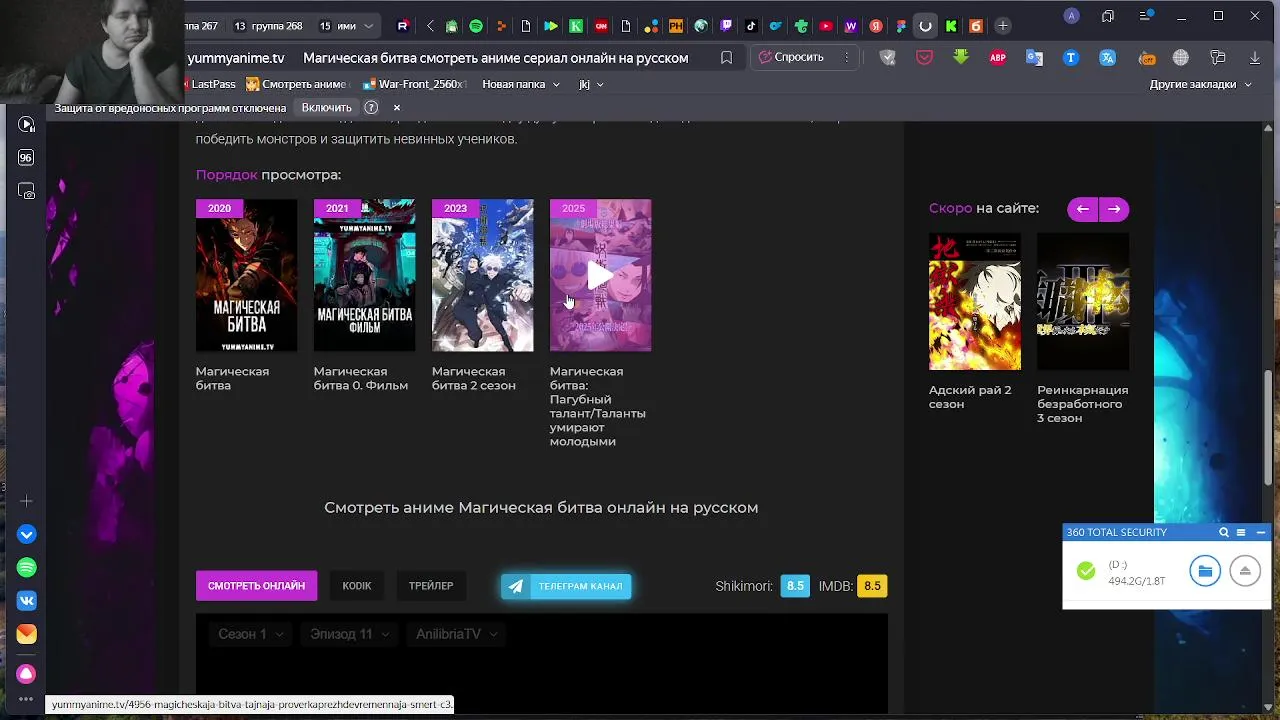Add a sidebar app with plus icon

[27, 500]
